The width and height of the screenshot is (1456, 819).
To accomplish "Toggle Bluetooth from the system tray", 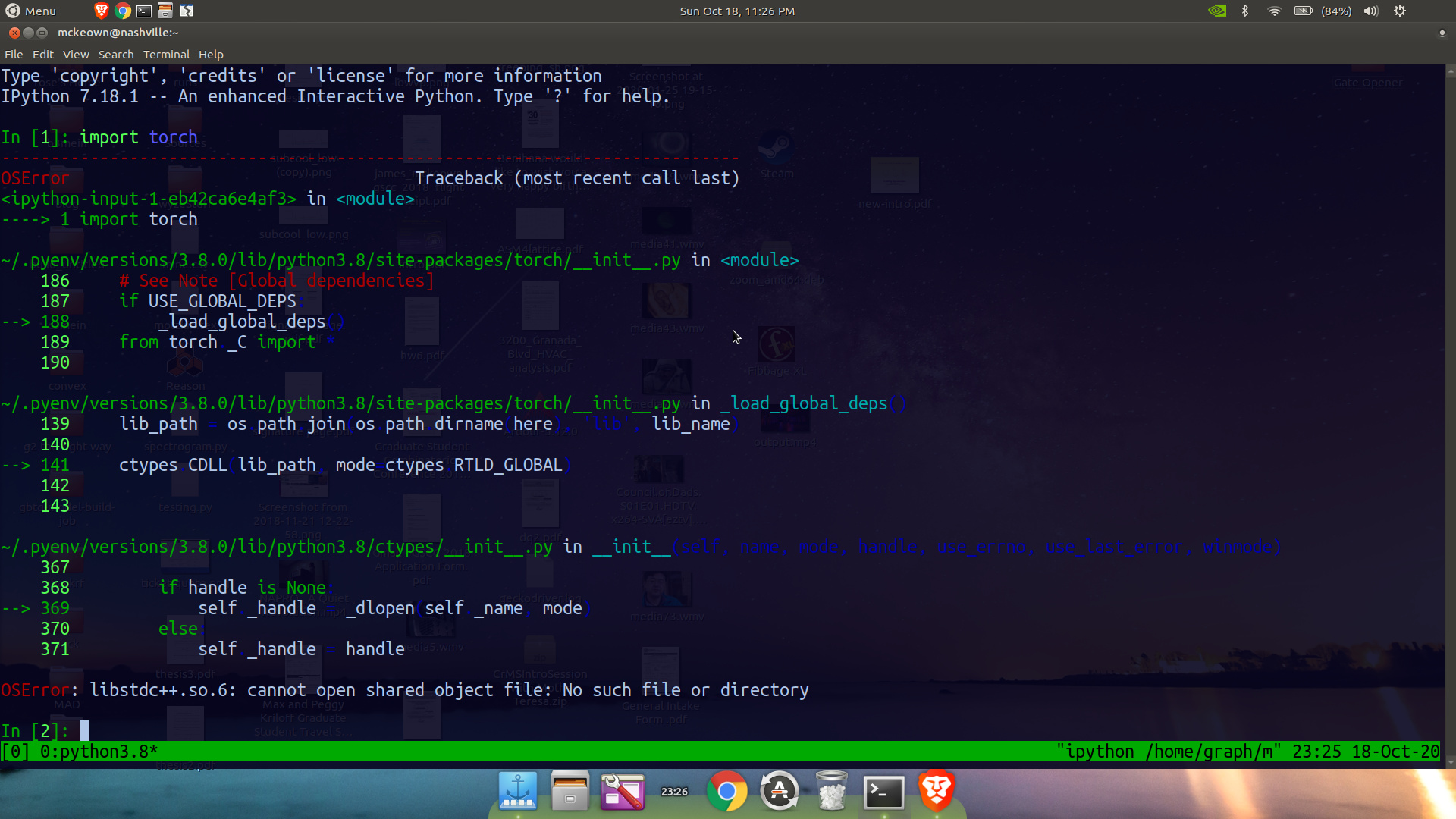I will point(1244,11).
